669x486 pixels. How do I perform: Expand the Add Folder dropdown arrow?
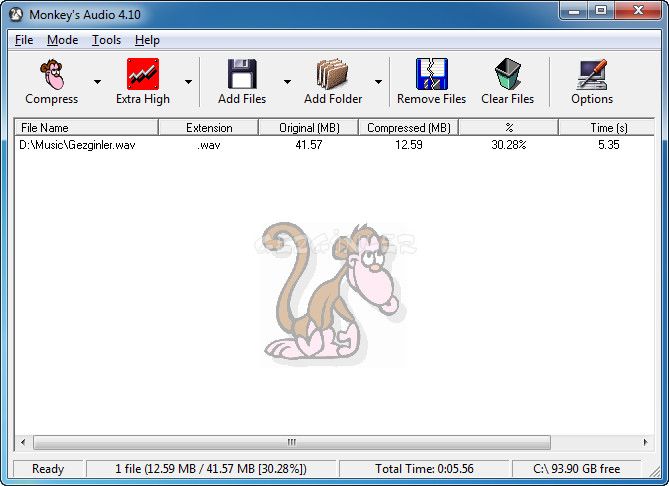[378, 81]
